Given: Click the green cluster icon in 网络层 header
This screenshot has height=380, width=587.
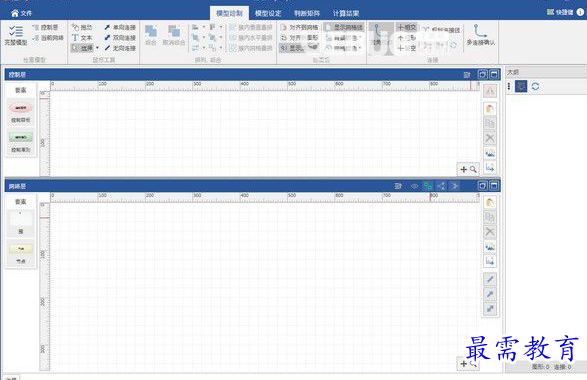Looking at the screenshot, I should click(428, 186).
